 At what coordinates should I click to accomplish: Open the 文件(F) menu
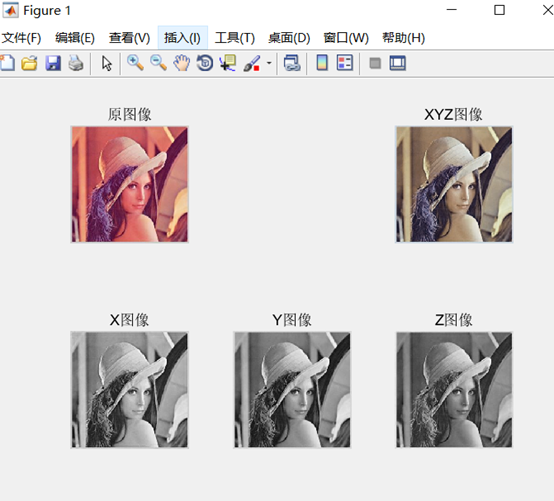(x=21, y=38)
